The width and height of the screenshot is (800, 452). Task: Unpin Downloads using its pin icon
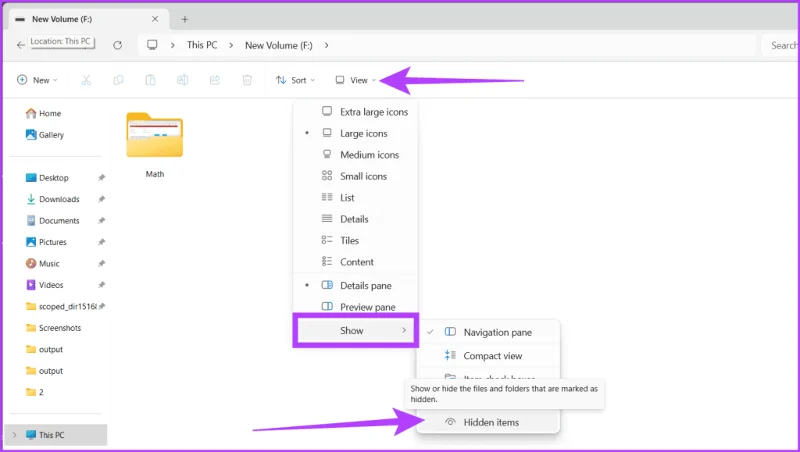[x=102, y=199]
